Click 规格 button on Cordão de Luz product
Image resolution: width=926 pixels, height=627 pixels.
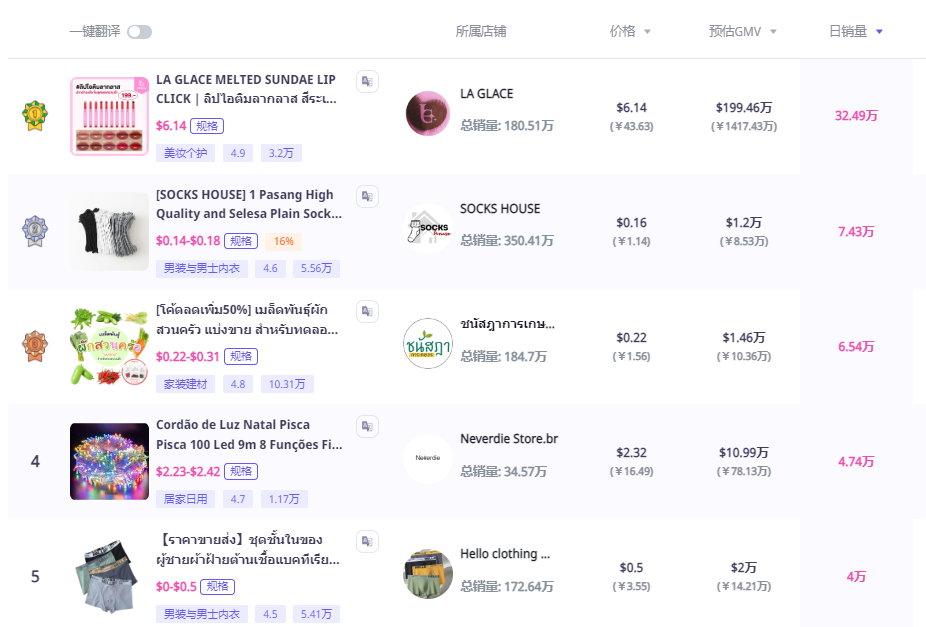241,471
